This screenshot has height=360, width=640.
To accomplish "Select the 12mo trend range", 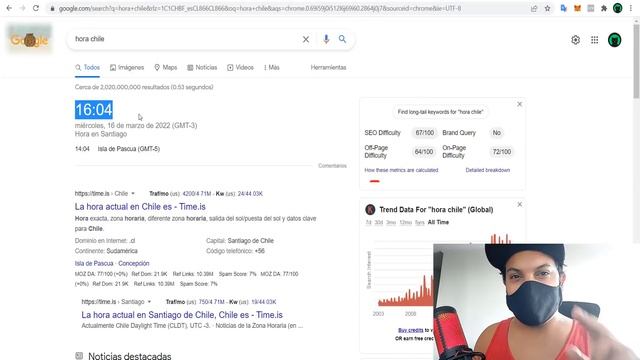I will tap(405, 222).
